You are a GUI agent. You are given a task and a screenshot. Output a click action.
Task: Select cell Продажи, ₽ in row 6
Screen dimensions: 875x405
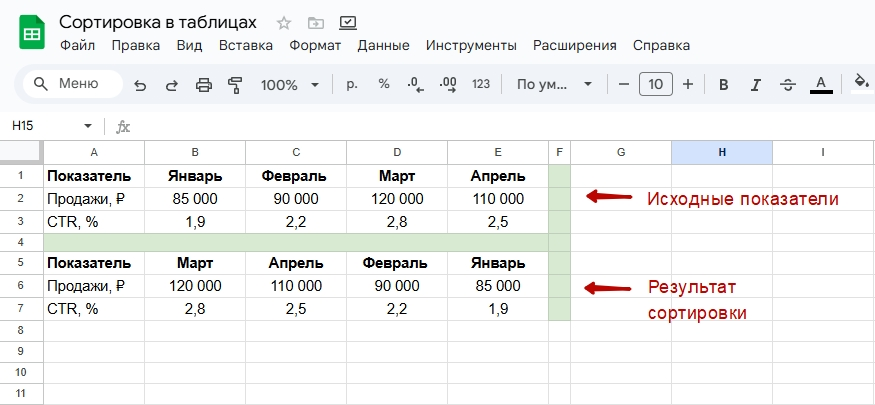click(x=94, y=286)
